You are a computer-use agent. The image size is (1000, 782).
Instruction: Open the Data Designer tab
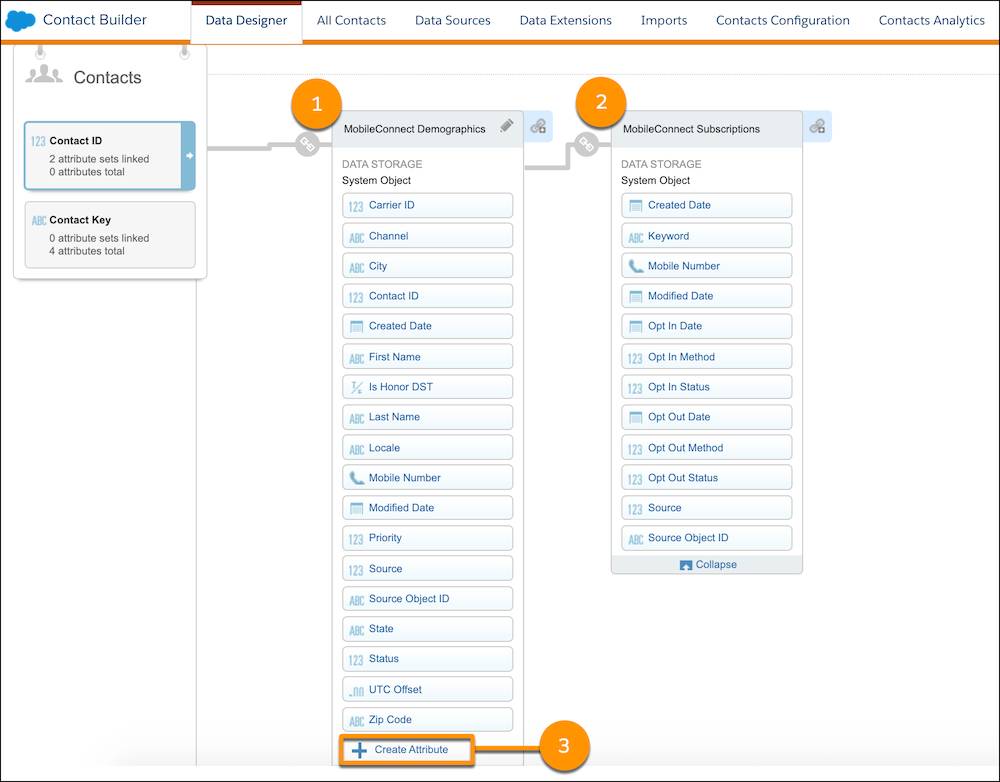[x=246, y=20]
